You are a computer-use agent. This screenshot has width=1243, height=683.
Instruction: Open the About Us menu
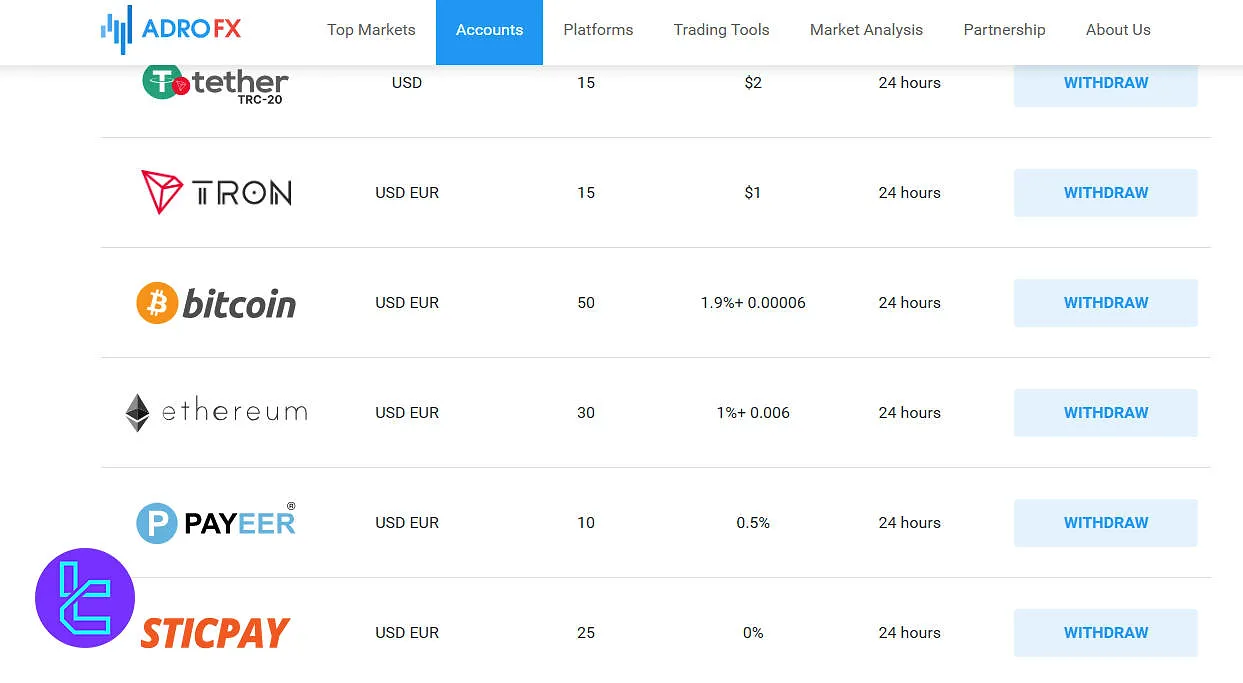click(x=1118, y=30)
